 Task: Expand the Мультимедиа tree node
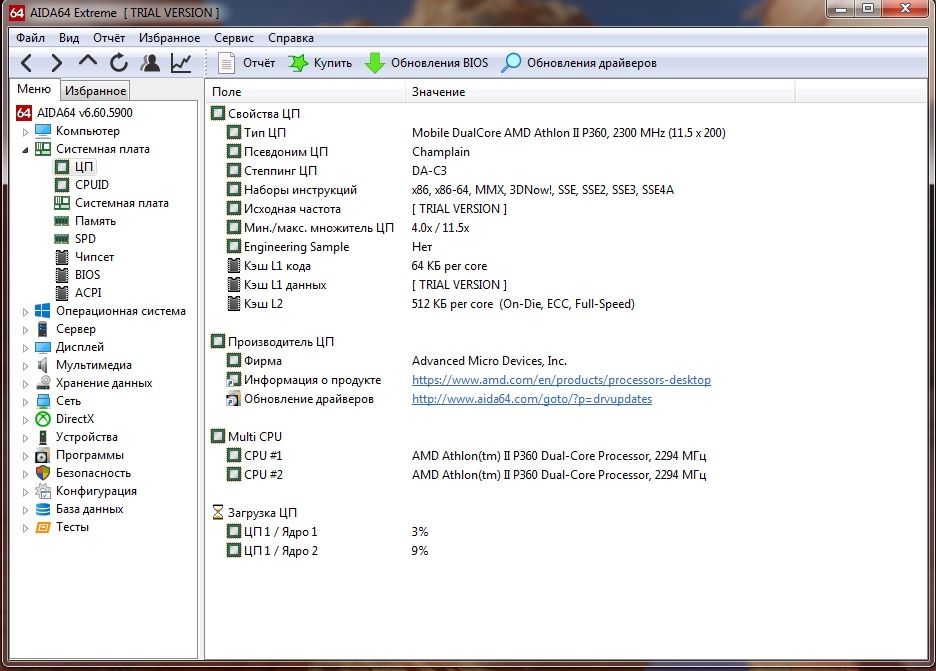(25, 365)
